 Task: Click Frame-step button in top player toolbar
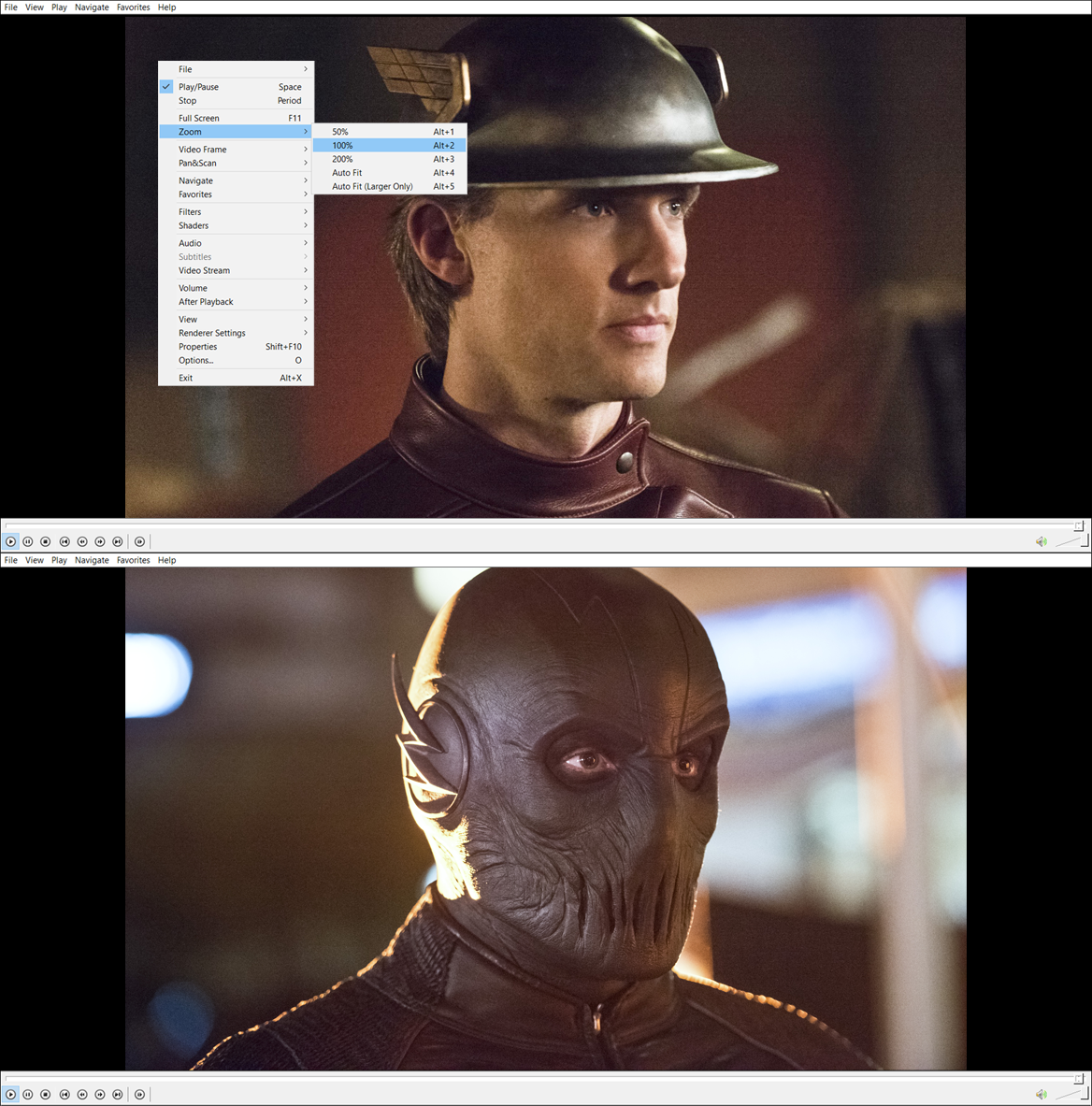coord(139,541)
